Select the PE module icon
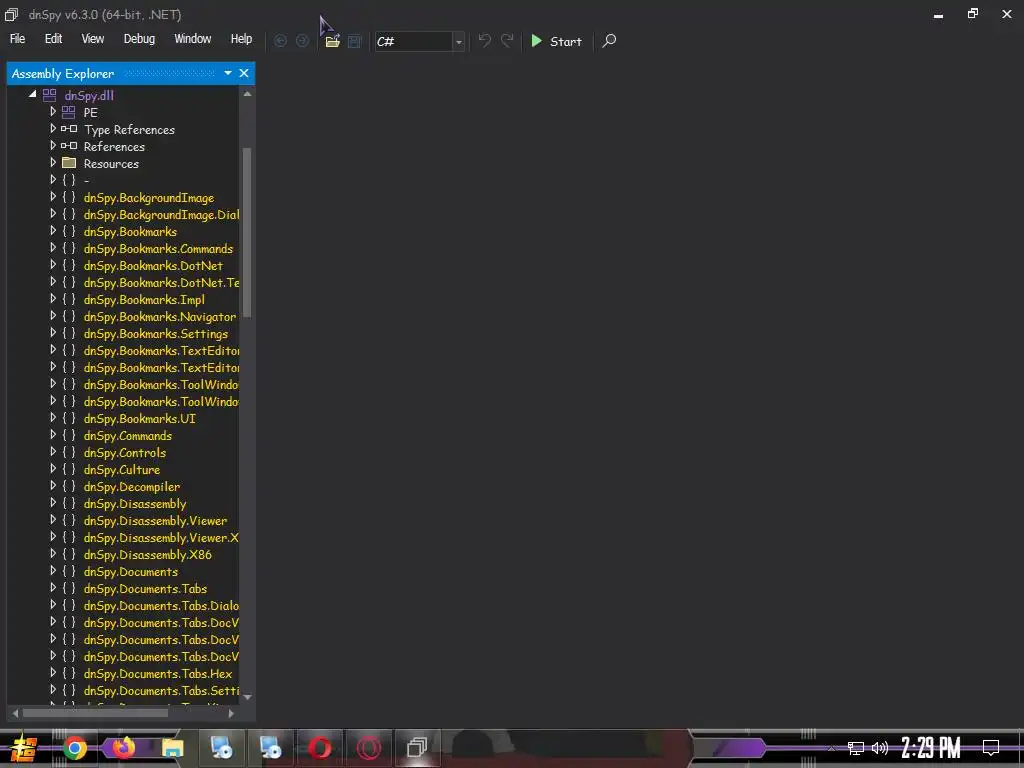 [69, 112]
